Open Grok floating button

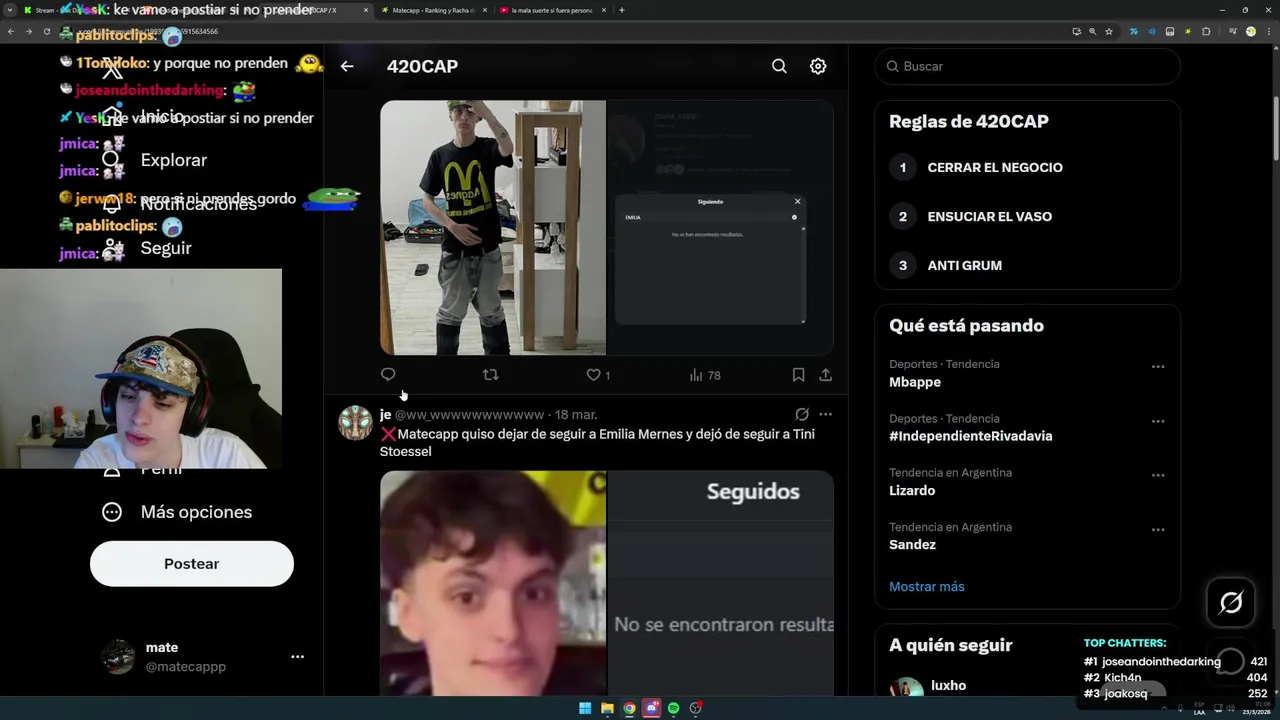click(x=1231, y=602)
